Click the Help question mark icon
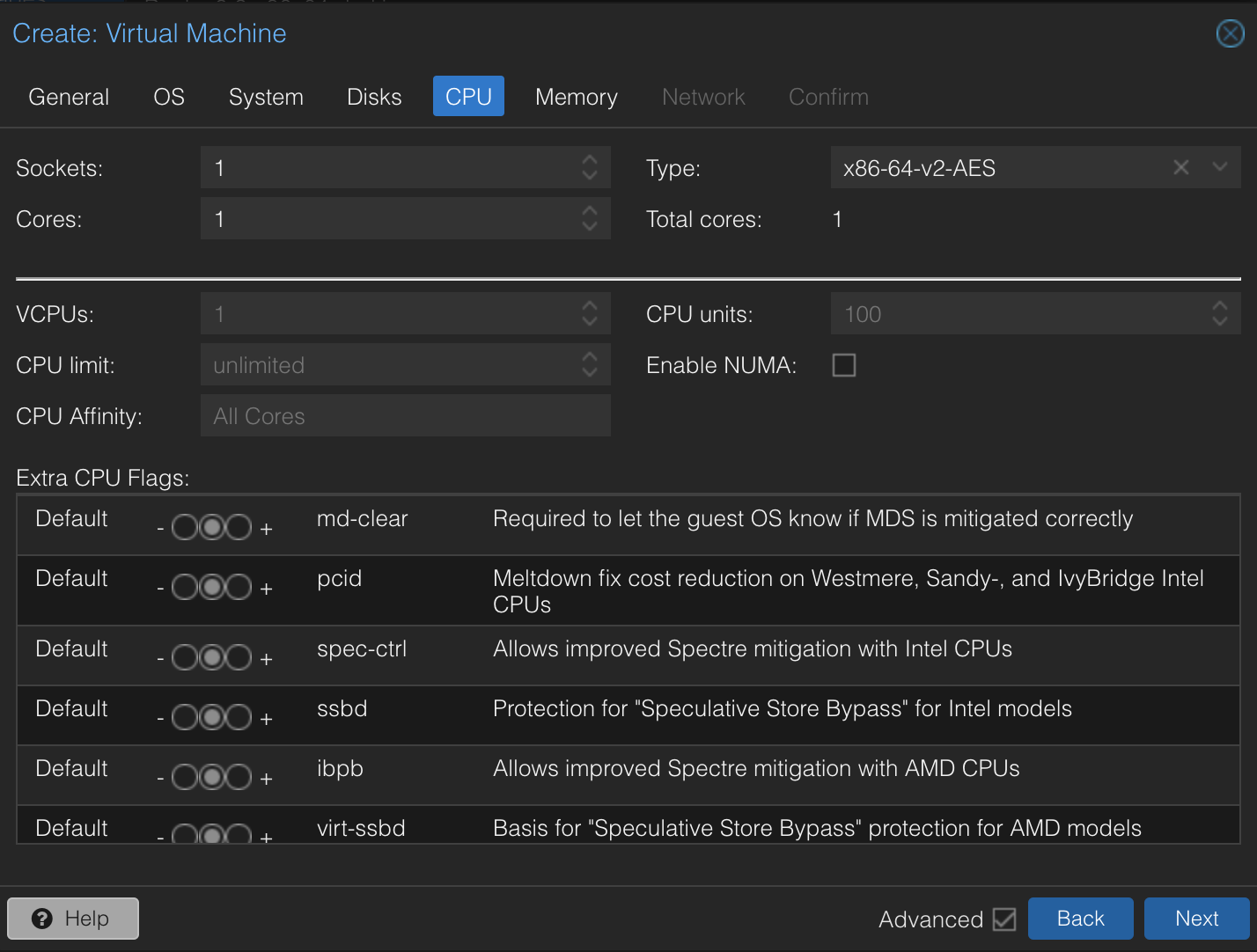1257x952 pixels. pos(42,919)
